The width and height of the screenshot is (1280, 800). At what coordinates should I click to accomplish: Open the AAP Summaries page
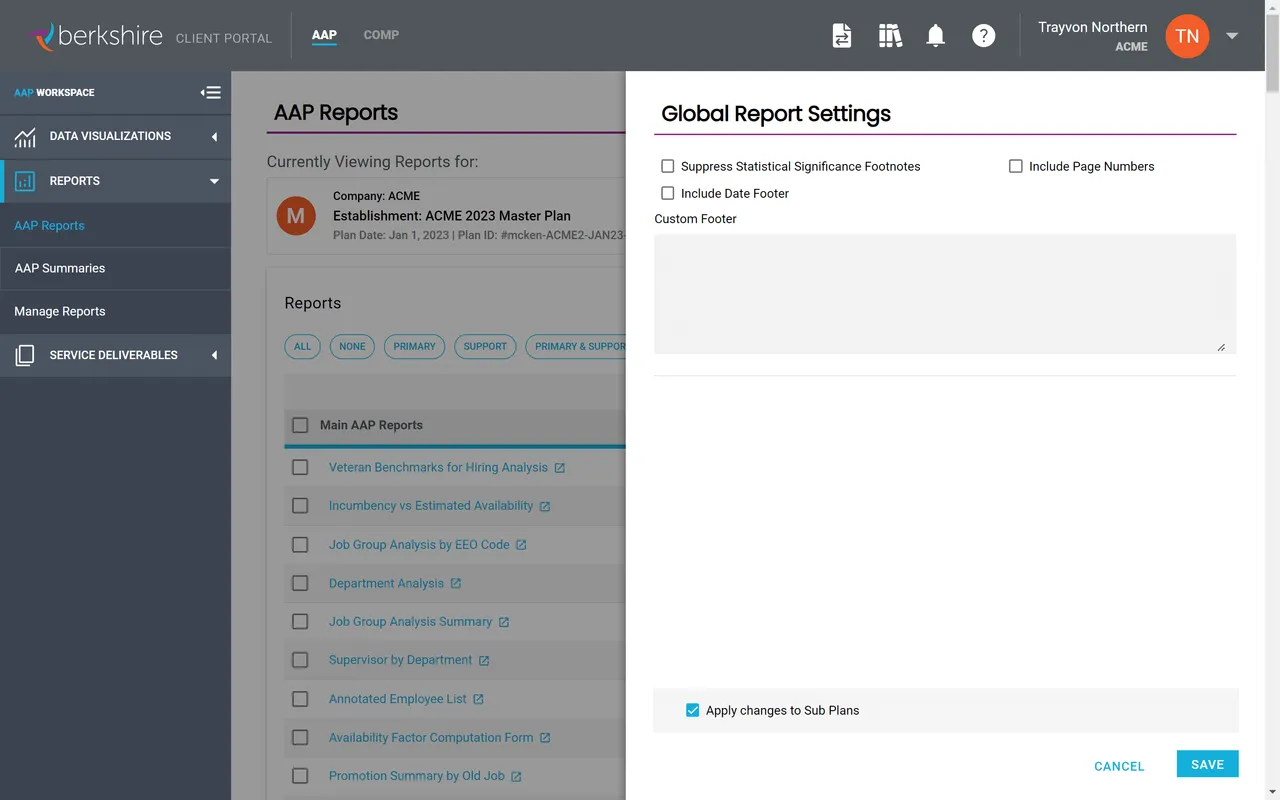[x=59, y=268]
